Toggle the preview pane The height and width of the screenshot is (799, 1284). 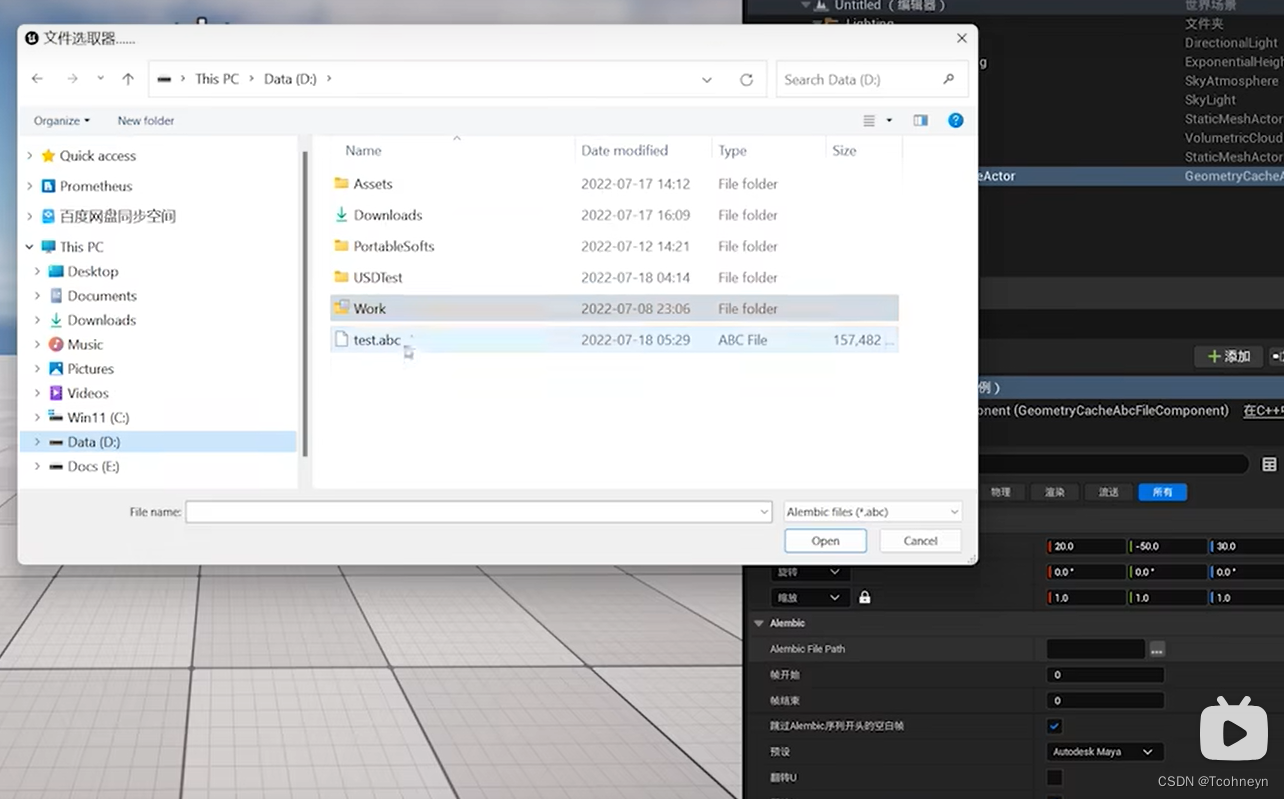pyautogui.click(x=920, y=120)
